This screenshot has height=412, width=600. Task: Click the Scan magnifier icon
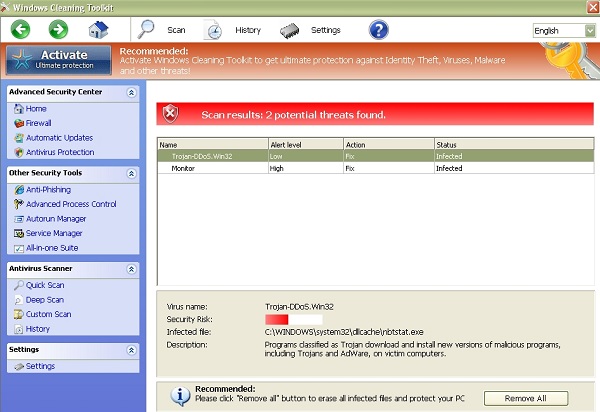click(x=147, y=30)
